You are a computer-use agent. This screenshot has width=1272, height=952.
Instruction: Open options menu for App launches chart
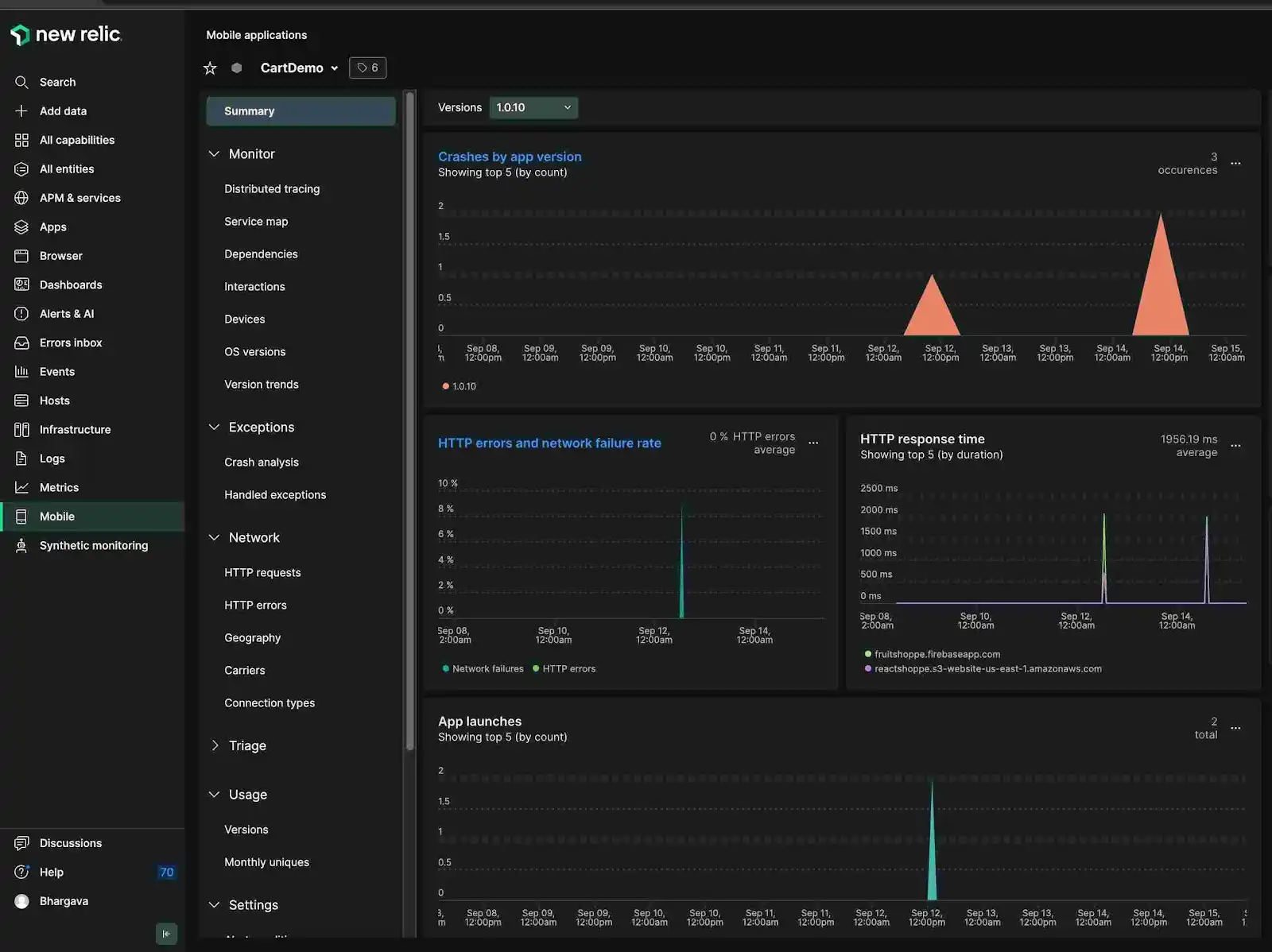(1235, 728)
